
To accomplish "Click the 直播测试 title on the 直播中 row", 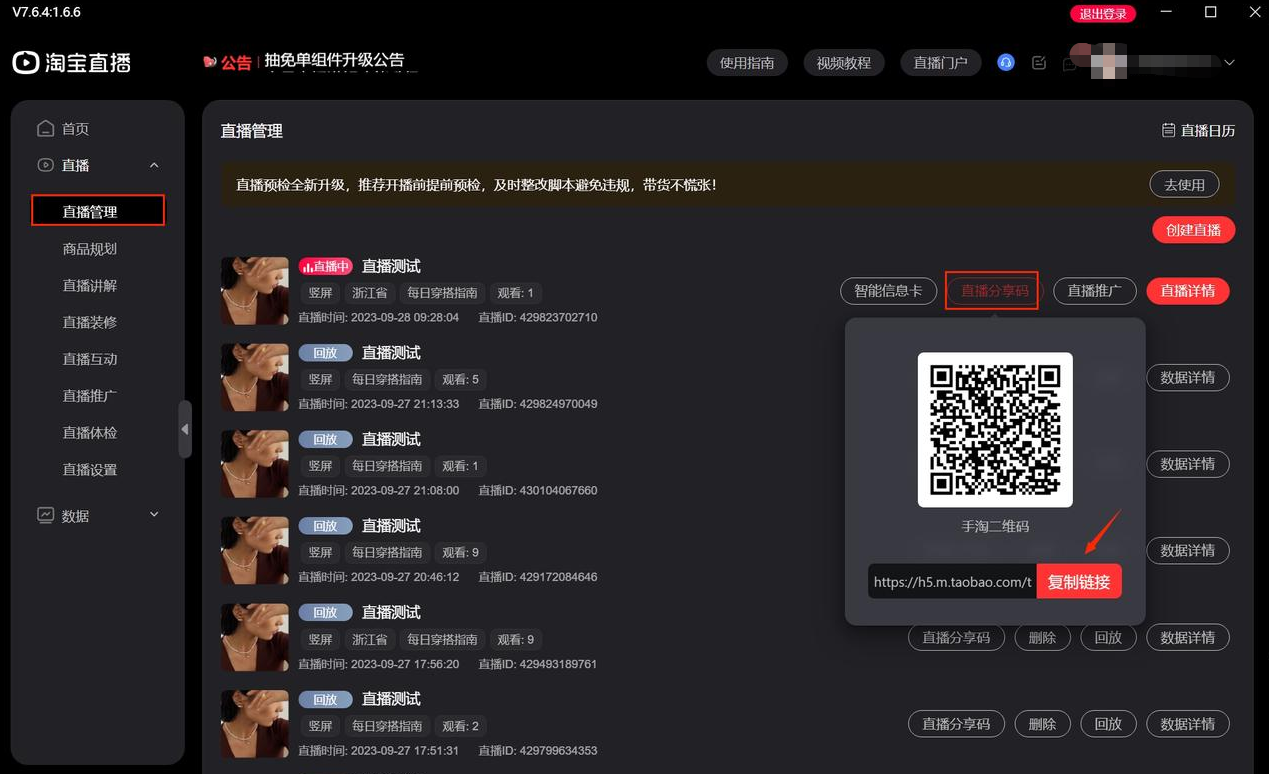I will point(391,266).
